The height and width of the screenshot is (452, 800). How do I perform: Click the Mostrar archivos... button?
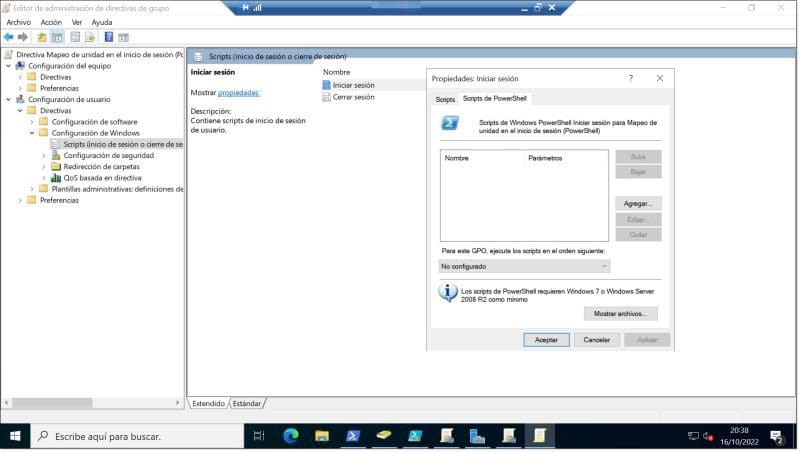click(x=620, y=314)
